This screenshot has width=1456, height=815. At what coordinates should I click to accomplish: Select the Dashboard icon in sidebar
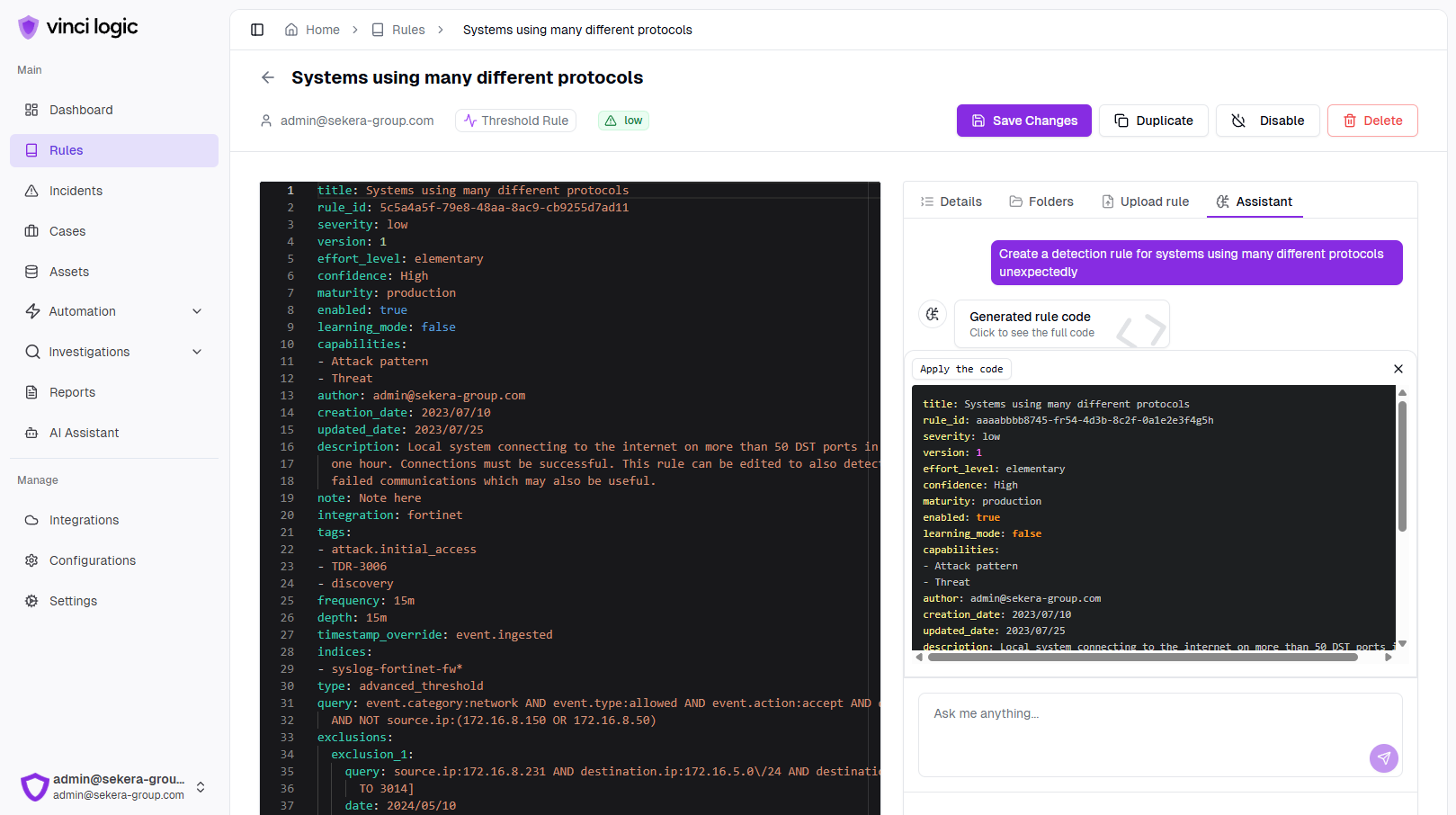coord(32,110)
